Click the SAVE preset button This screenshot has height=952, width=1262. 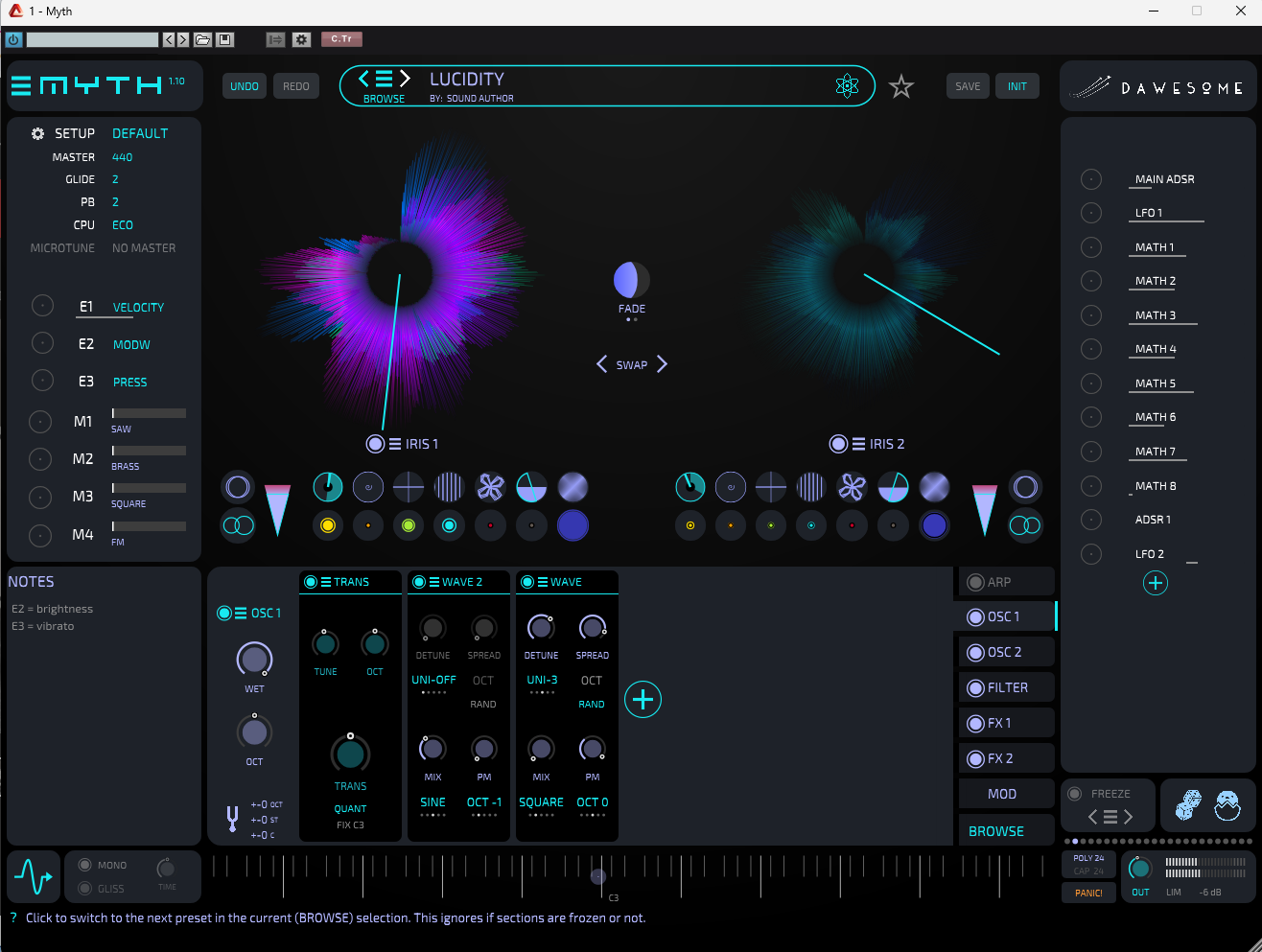pos(969,86)
